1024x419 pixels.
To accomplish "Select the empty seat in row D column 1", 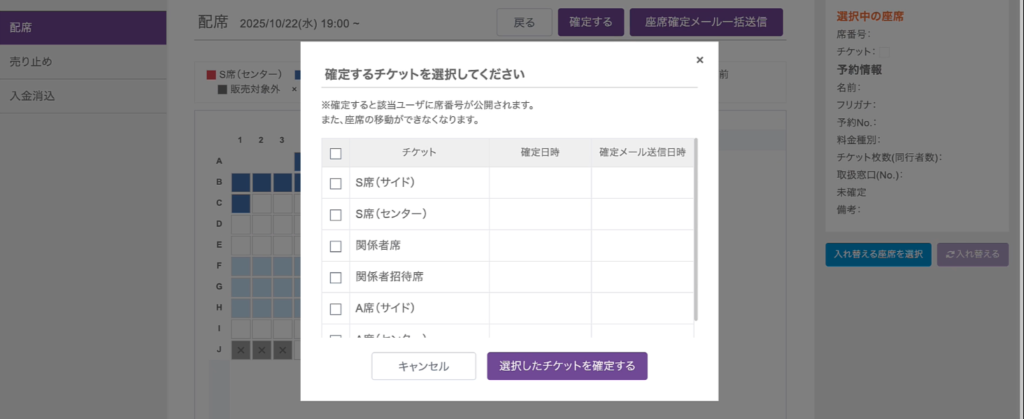I will (240, 224).
